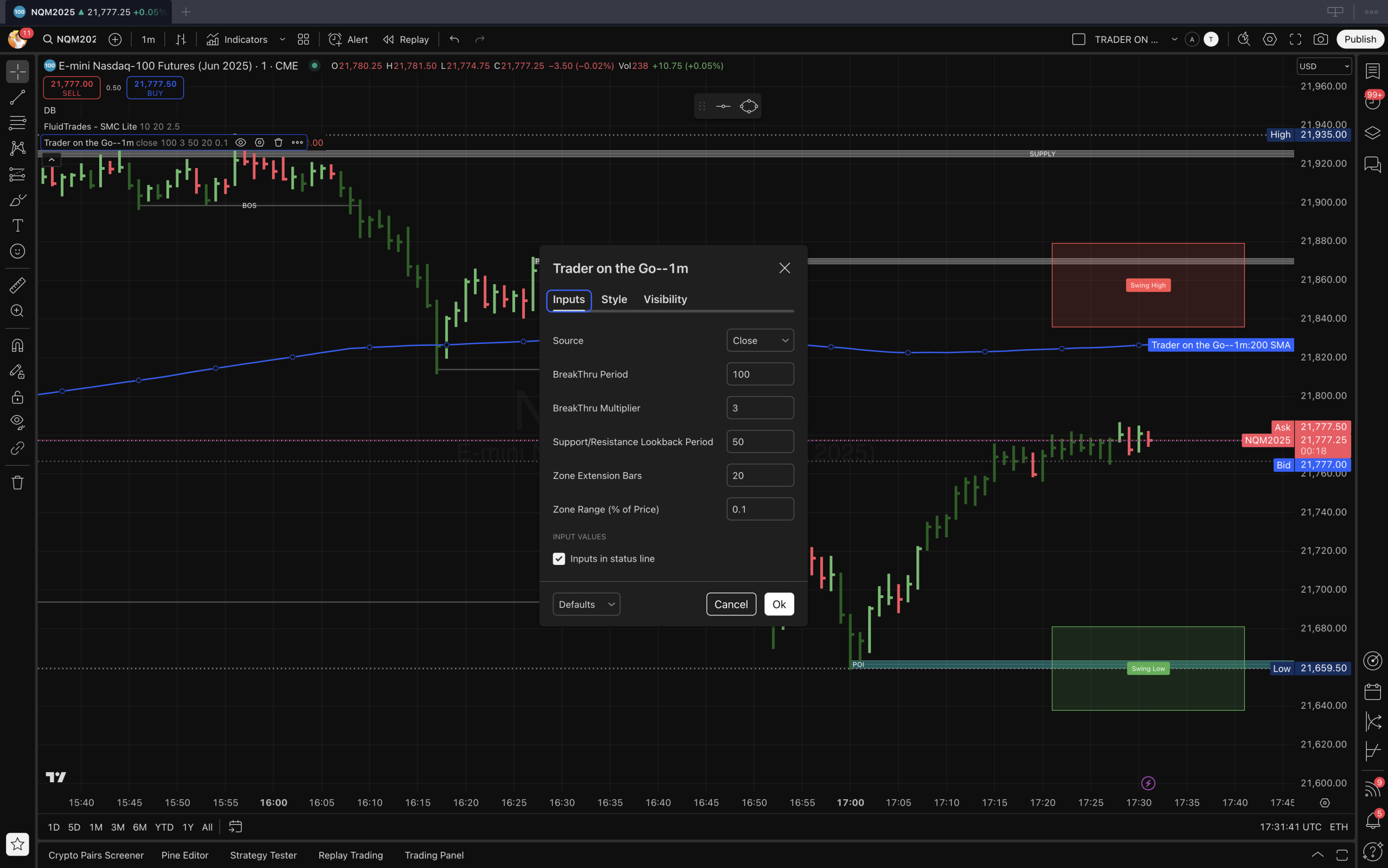Image resolution: width=1388 pixels, height=868 pixels.
Task: Confirm settings with Ok button
Action: click(x=779, y=604)
